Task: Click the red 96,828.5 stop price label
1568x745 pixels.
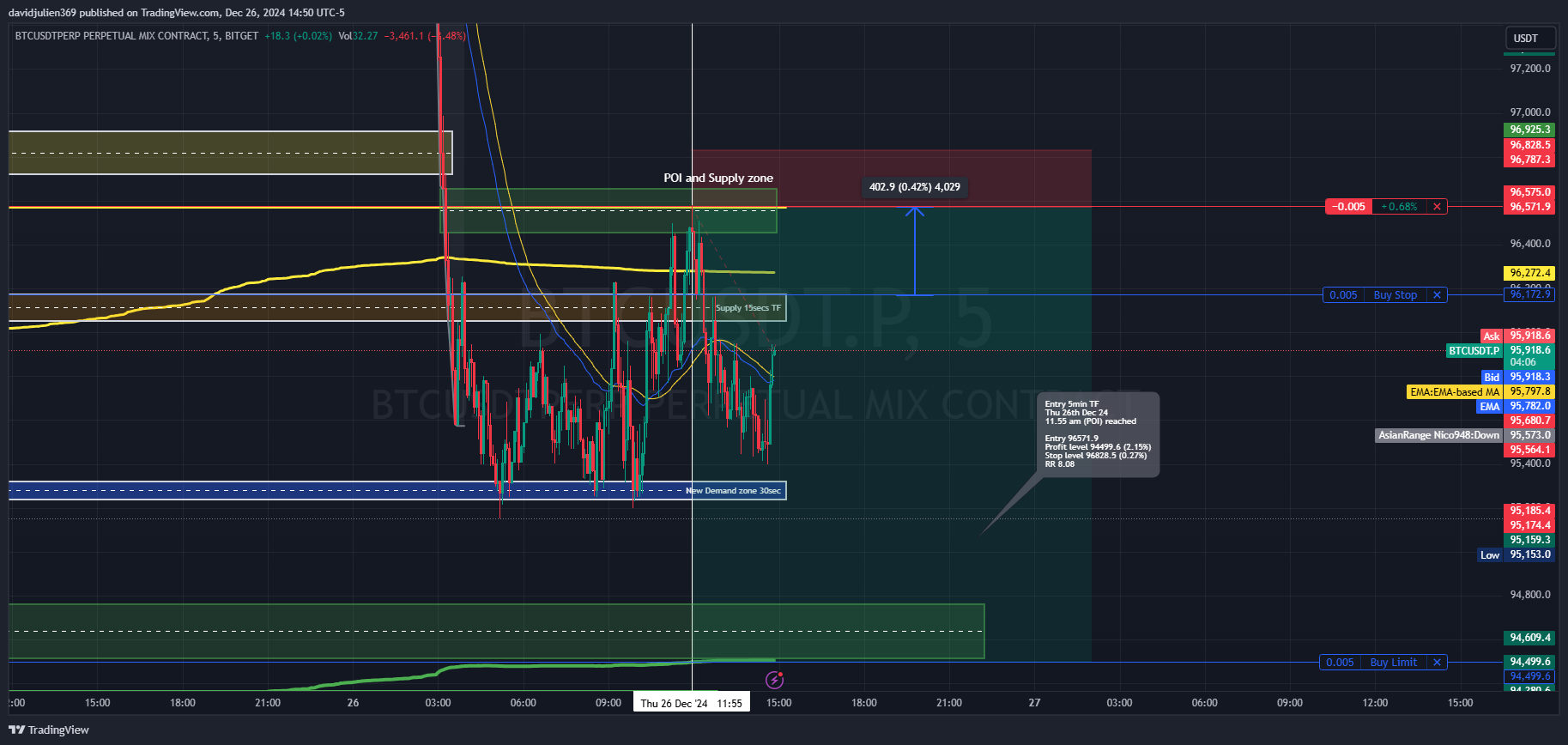Action: click(1529, 145)
